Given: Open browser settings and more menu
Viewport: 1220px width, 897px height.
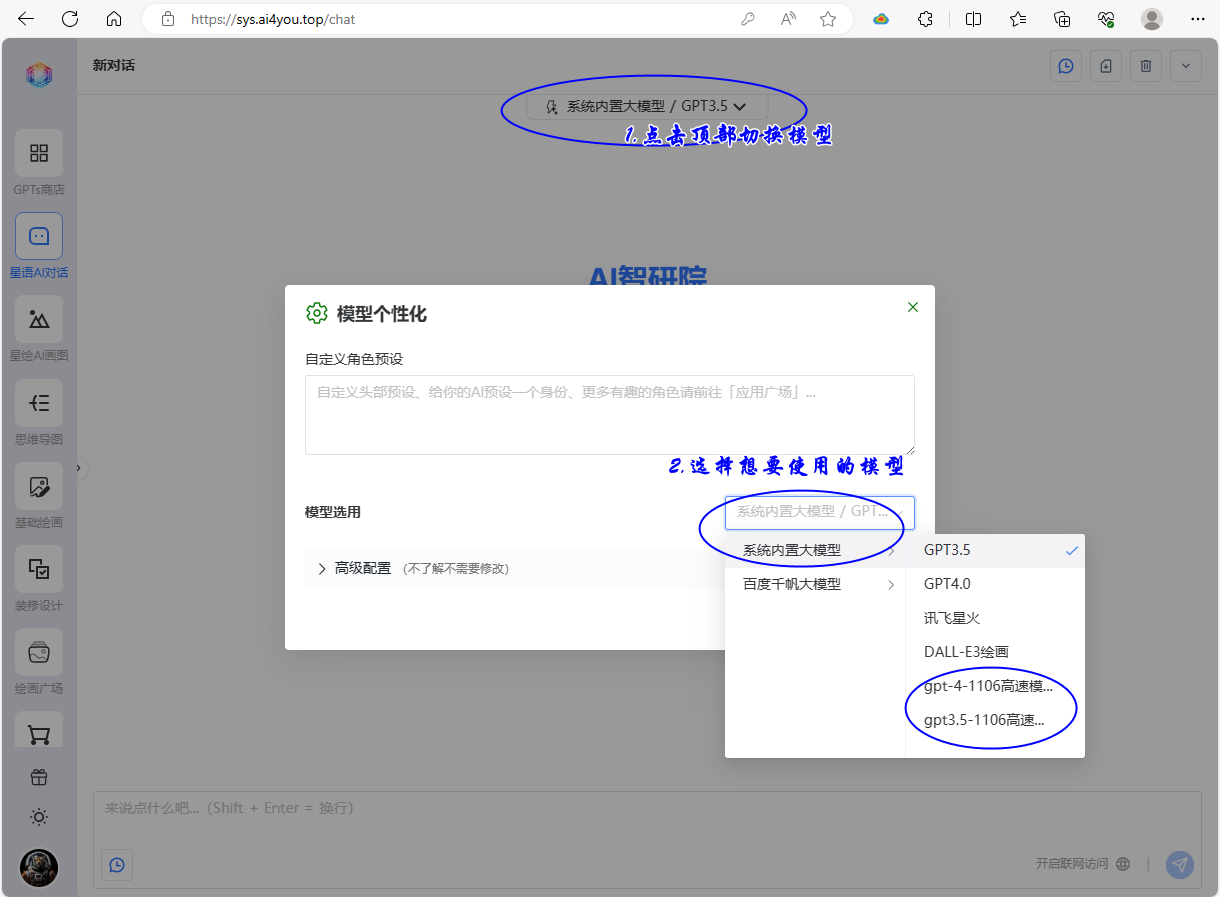Looking at the screenshot, I should click(x=1198, y=19).
